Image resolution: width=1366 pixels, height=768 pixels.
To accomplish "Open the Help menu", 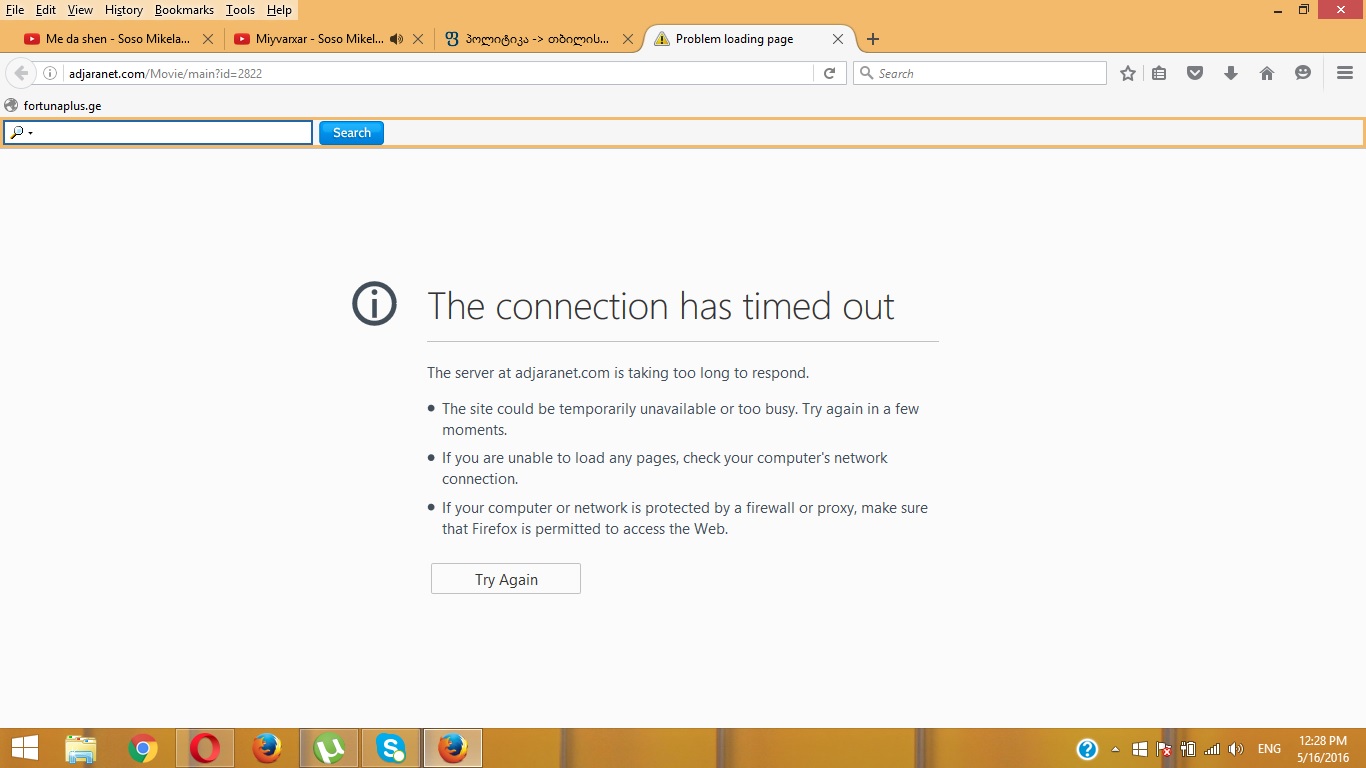I will tap(279, 10).
